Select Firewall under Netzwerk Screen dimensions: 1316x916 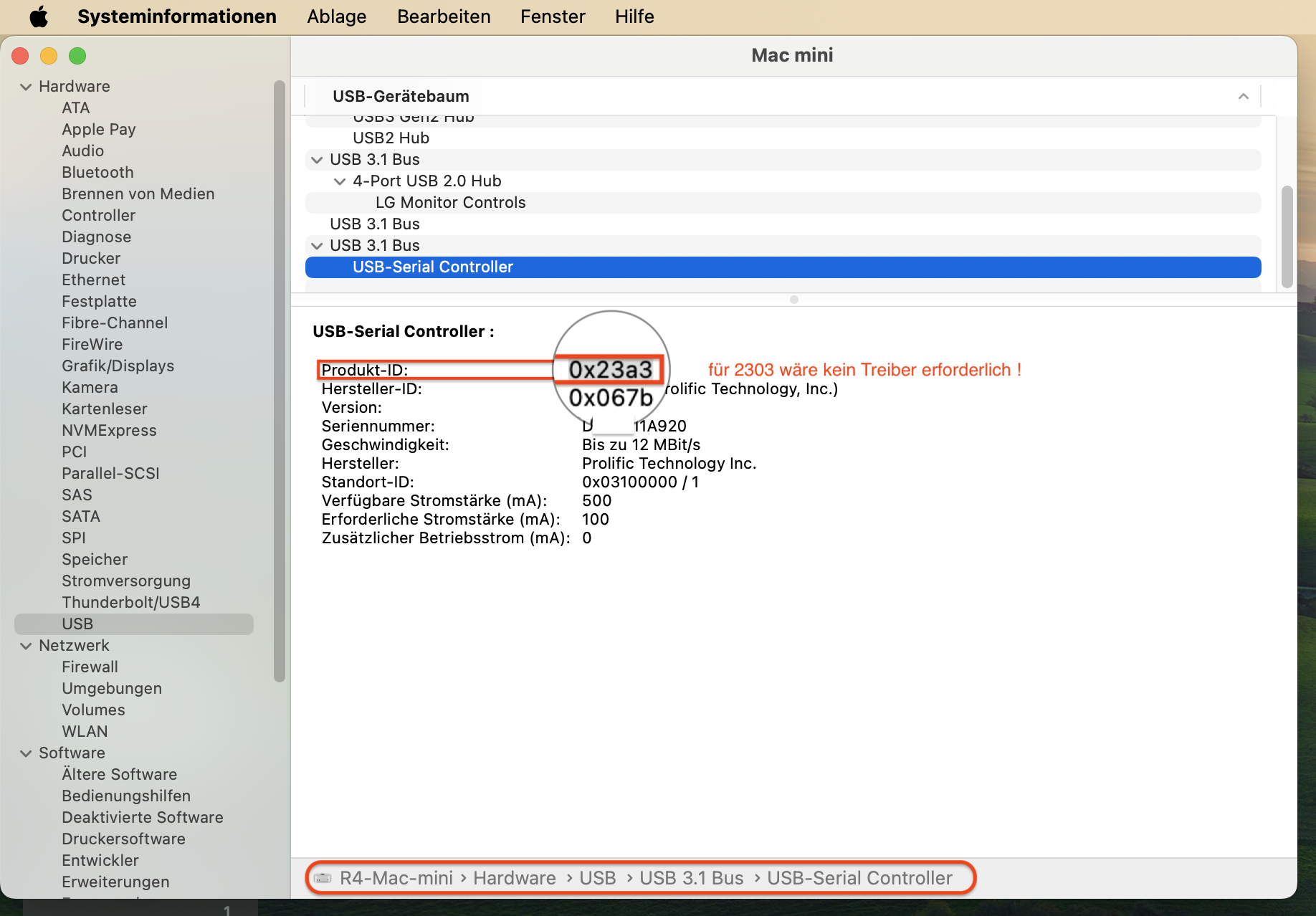(x=90, y=667)
